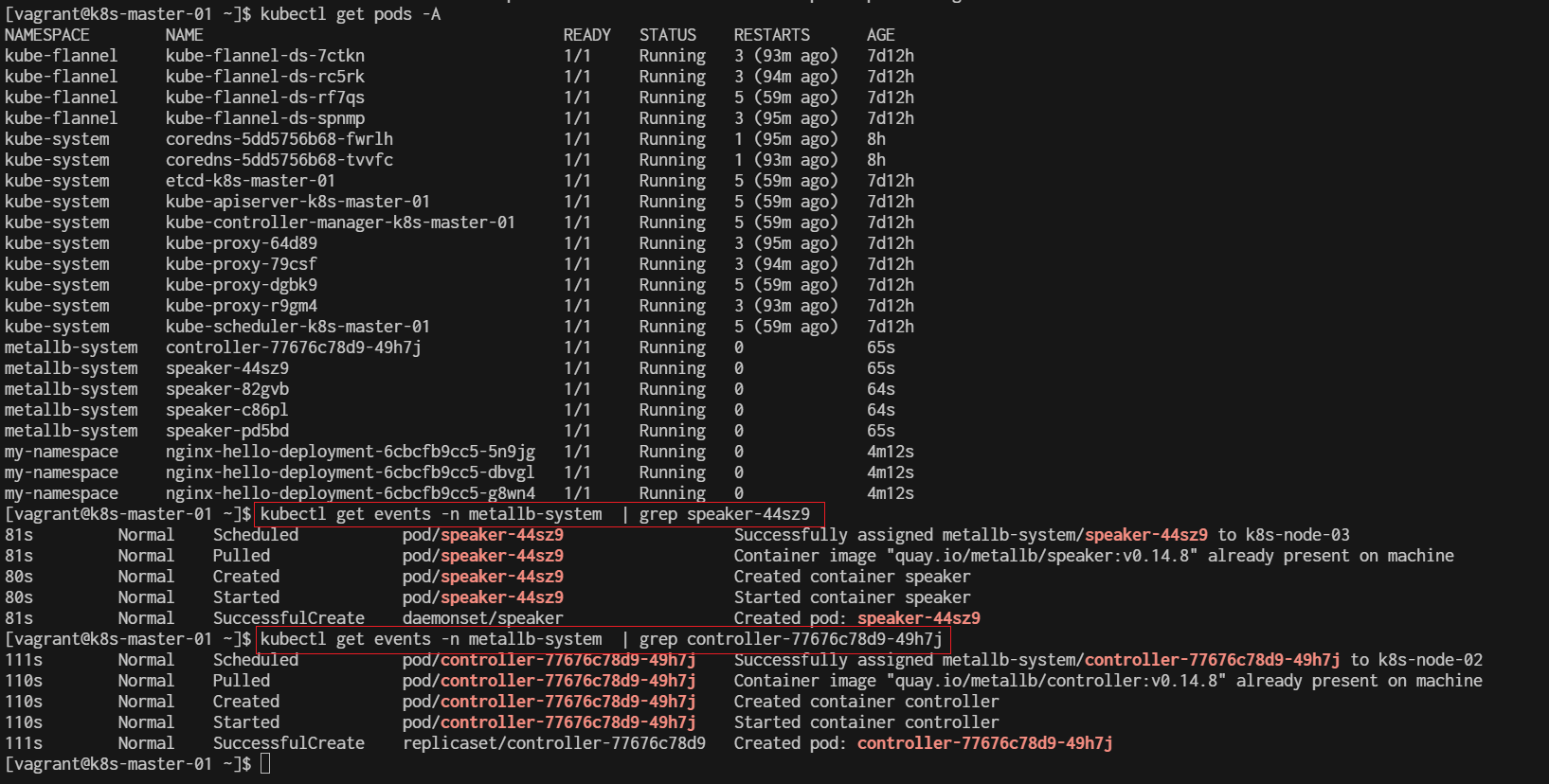
Task: Select nginx-hello-deployment-6cbcfb9cc5-g8wn4 pod name
Action: 351,493
